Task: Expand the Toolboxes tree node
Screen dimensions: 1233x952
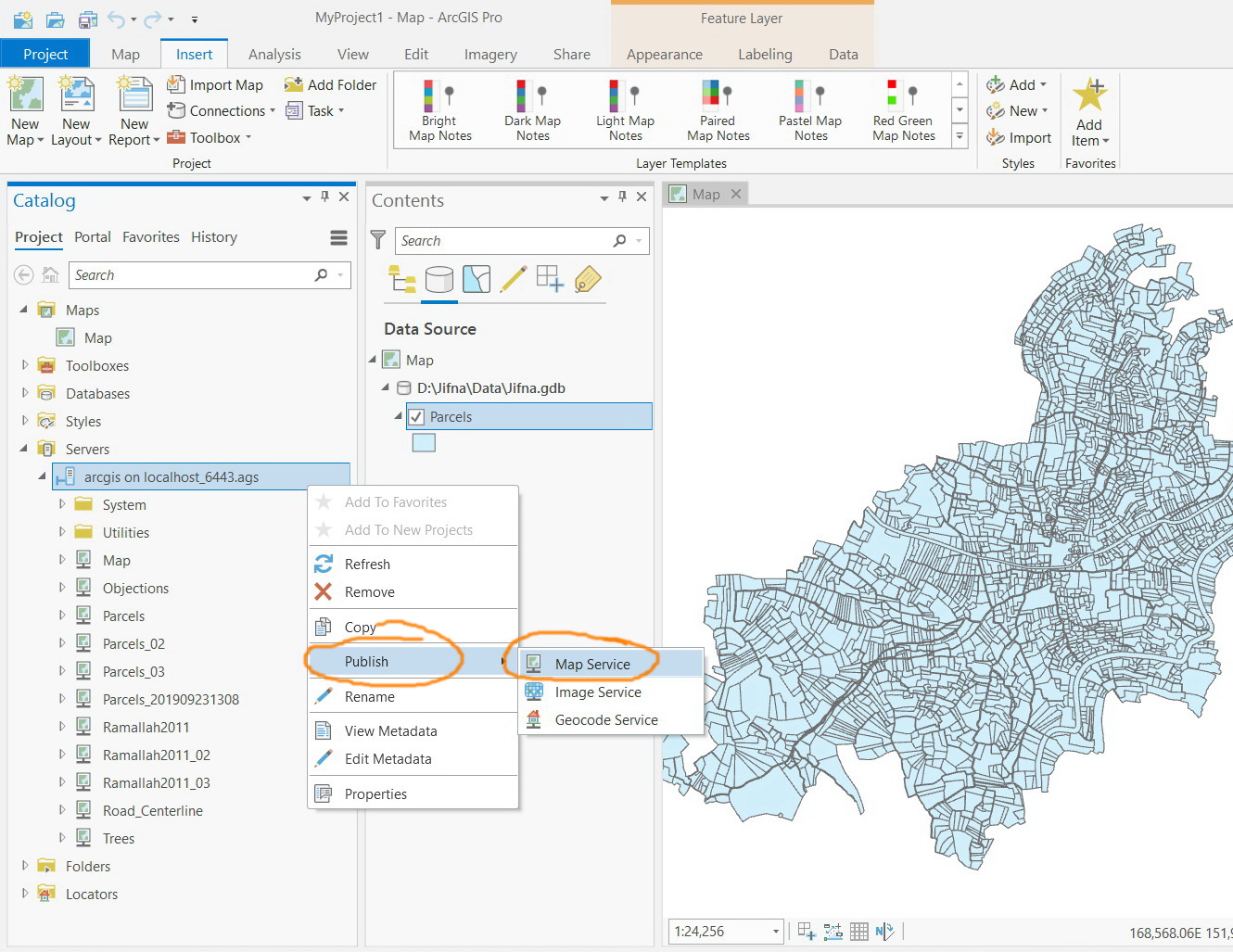Action: [x=25, y=365]
